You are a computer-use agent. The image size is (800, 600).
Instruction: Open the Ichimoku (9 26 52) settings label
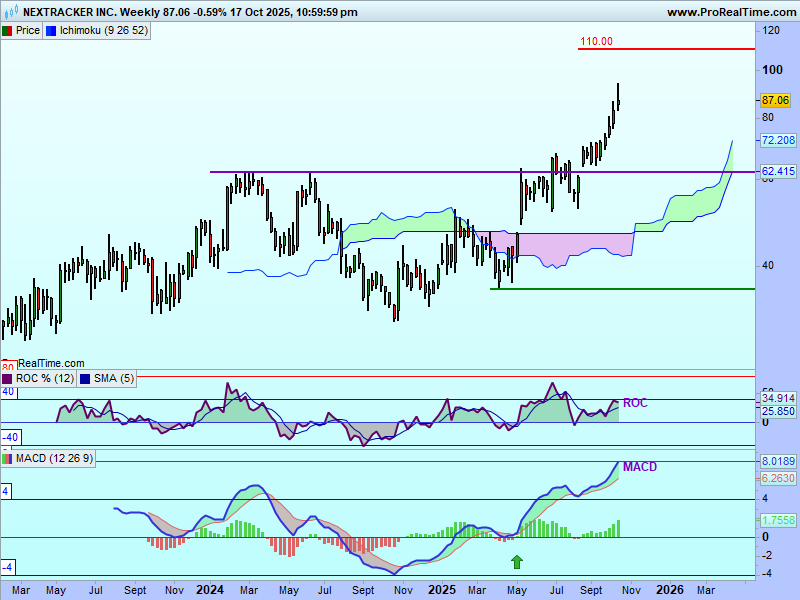(x=104, y=30)
